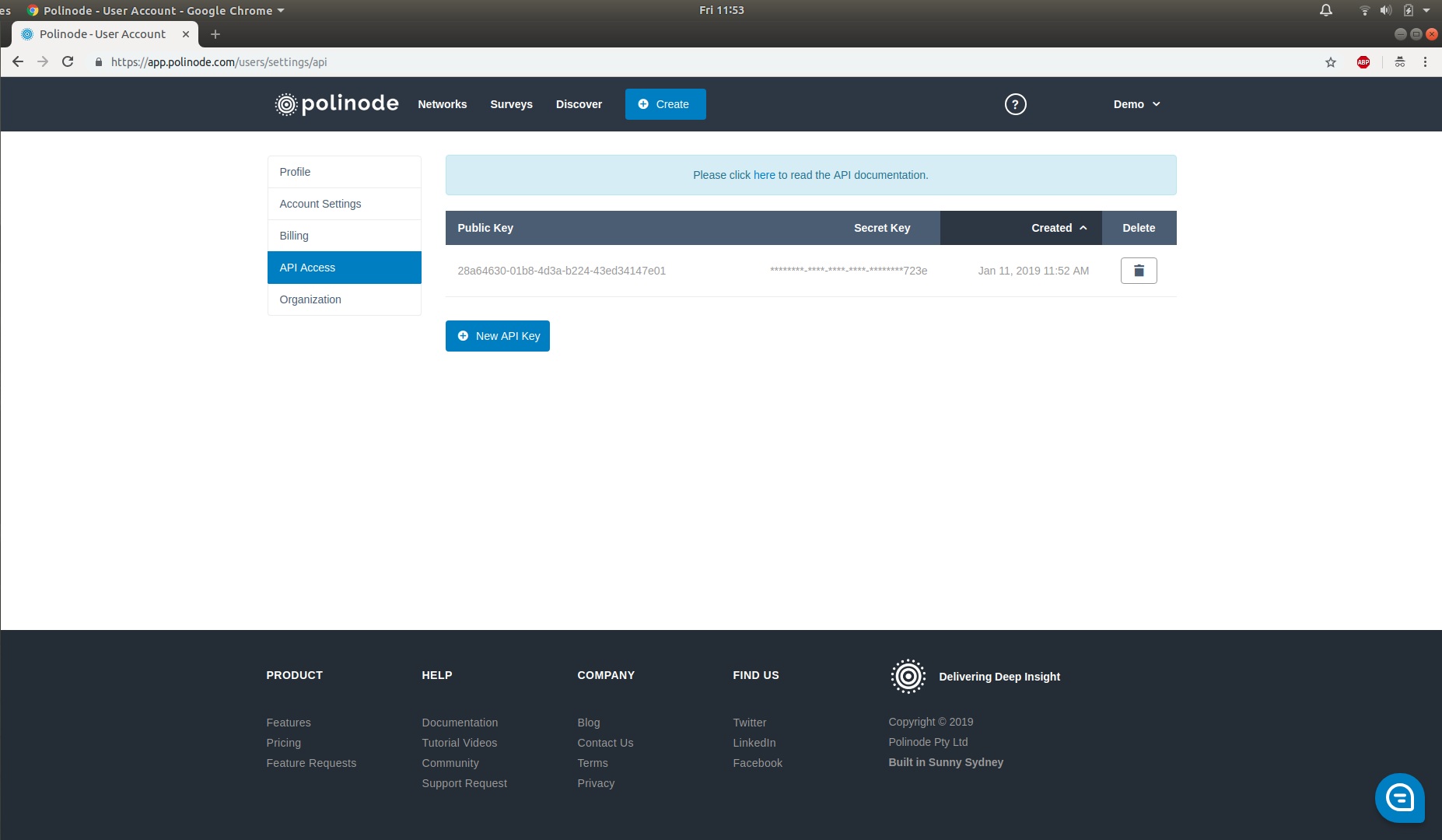The image size is (1442, 840).
Task: Open the Surveys menu
Action: [511, 104]
